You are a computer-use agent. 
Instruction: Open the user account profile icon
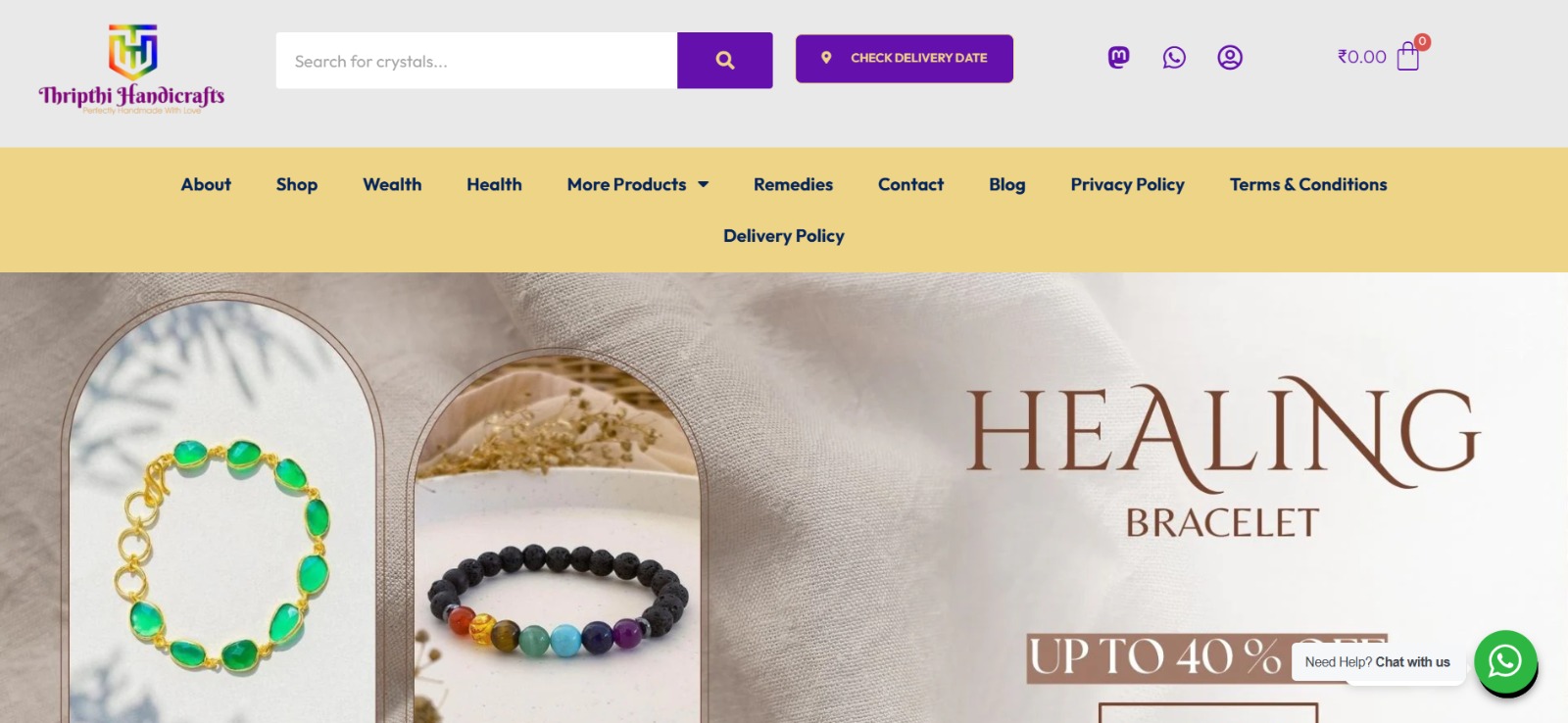click(x=1230, y=58)
